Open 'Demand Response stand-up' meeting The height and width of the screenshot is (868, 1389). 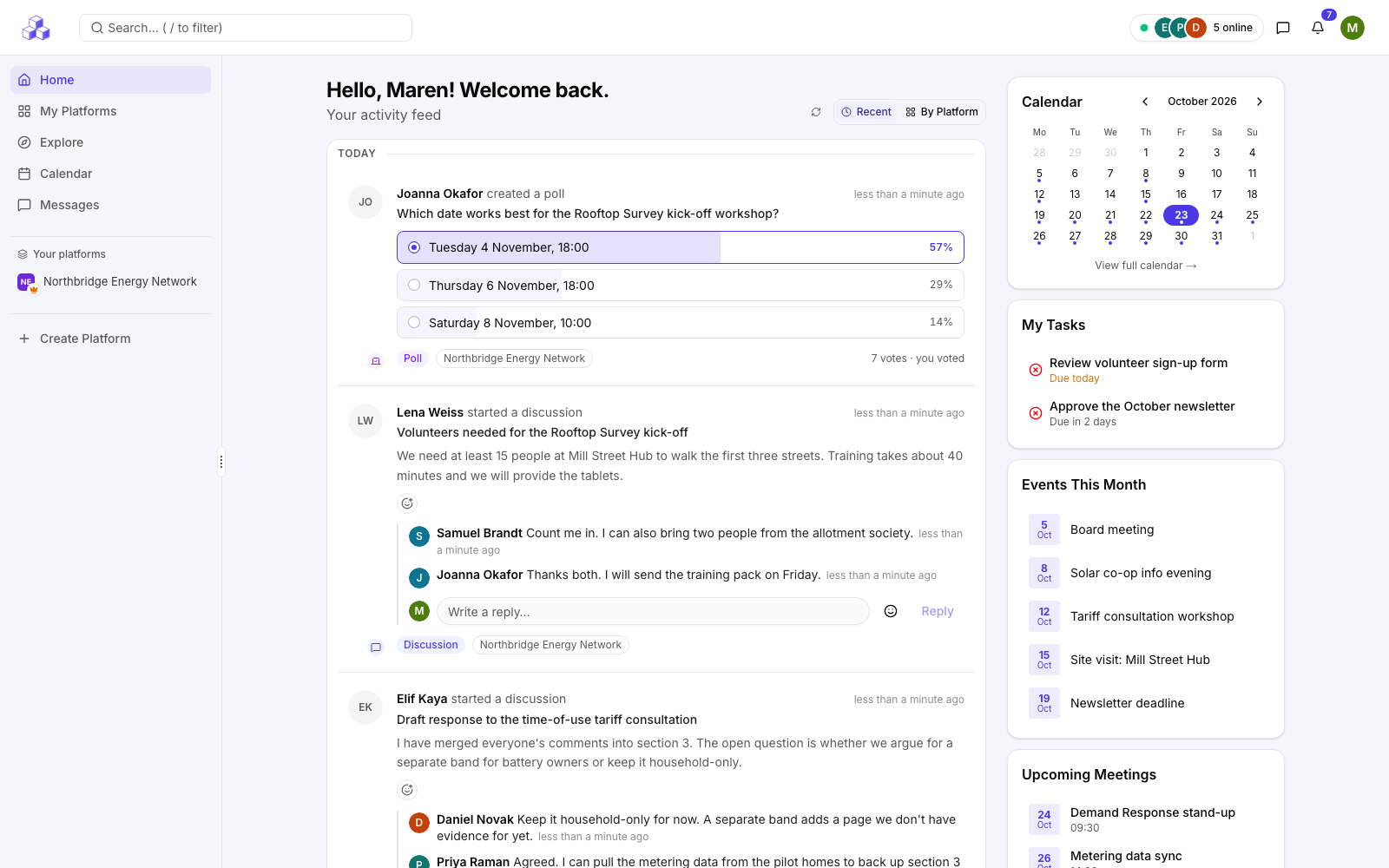click(1146, 819)
